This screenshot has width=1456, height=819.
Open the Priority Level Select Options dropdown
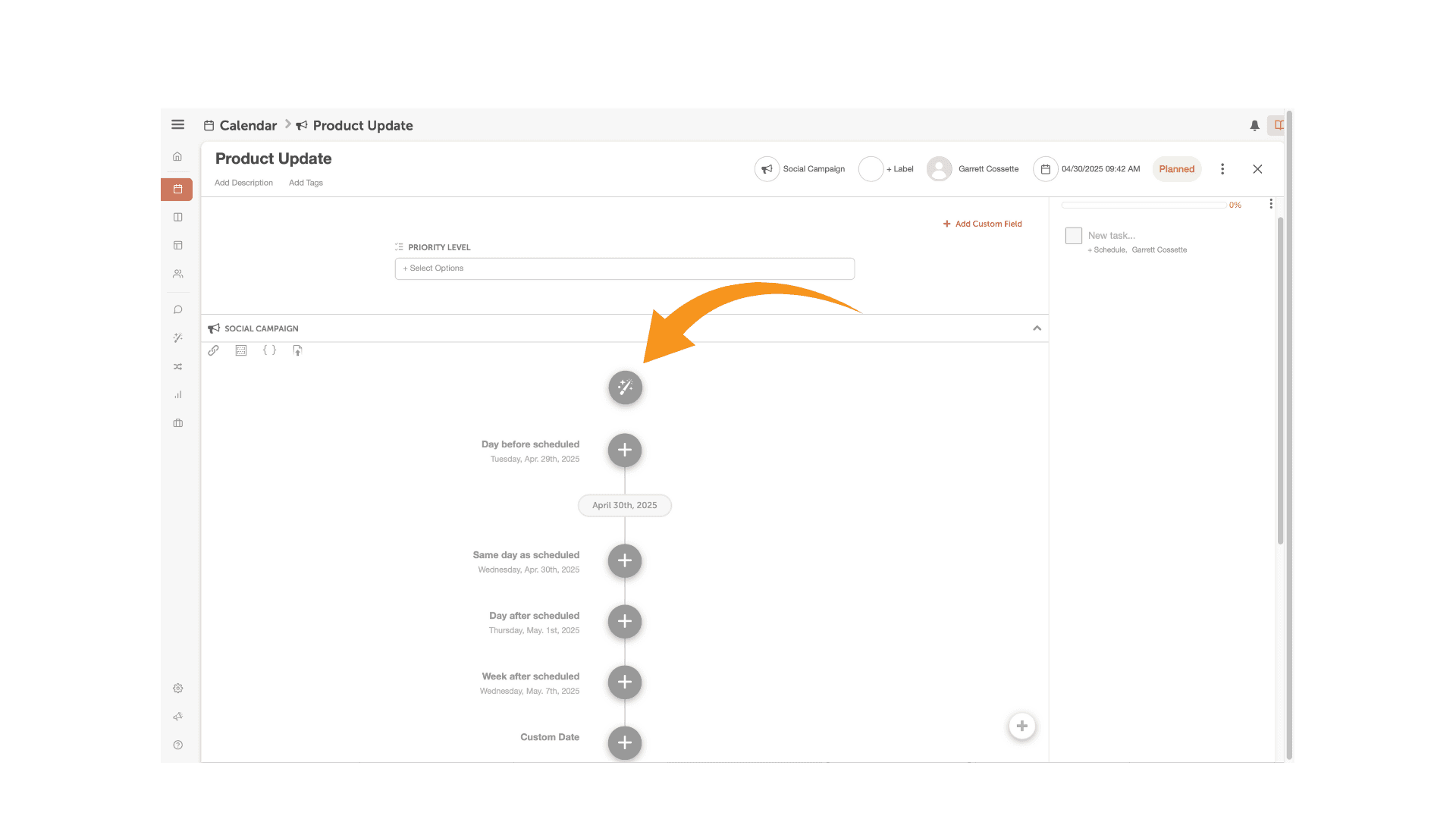(x=624, y=268)
